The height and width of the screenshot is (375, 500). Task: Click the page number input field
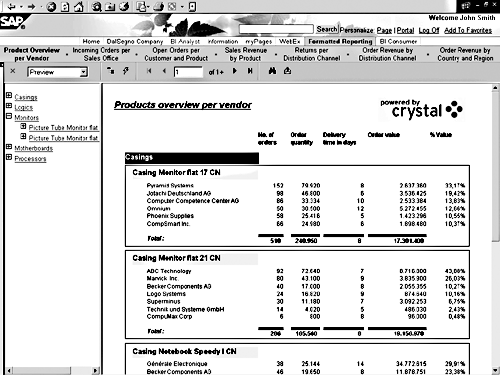pyautogui.click(x=188, y=72)
